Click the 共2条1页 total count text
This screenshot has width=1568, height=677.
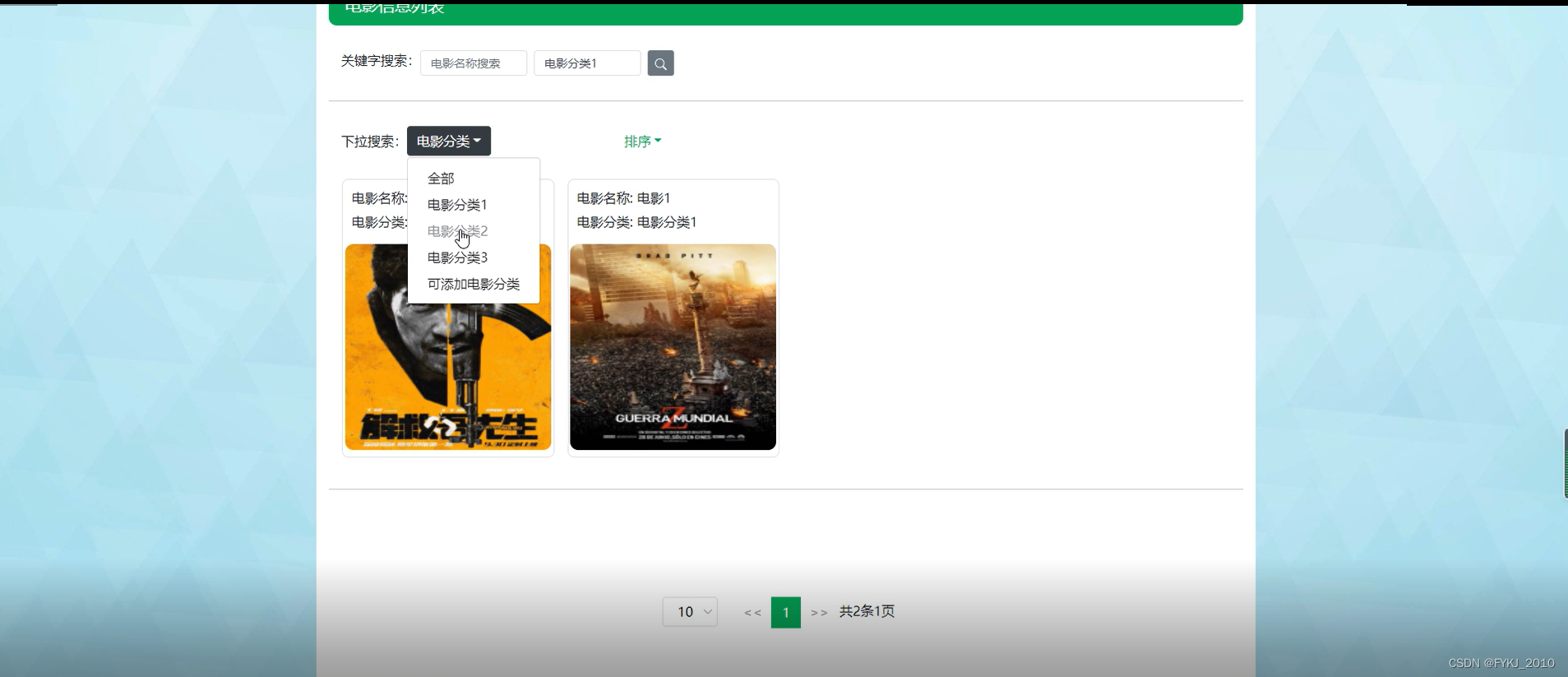tap(867, 611)
